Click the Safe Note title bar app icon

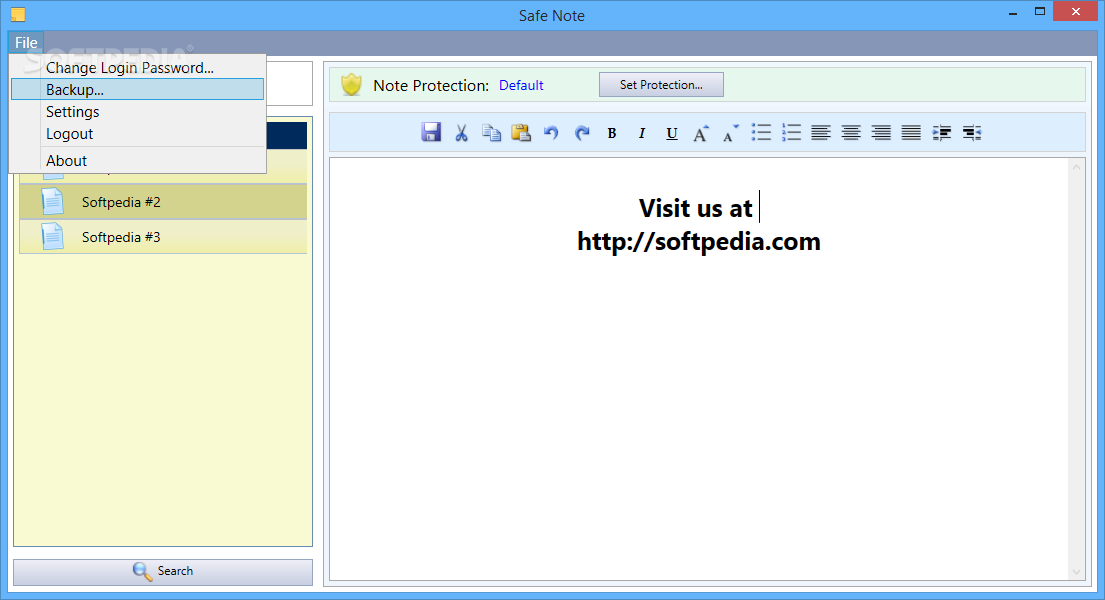pyautogui.click(x=18, y=15)
